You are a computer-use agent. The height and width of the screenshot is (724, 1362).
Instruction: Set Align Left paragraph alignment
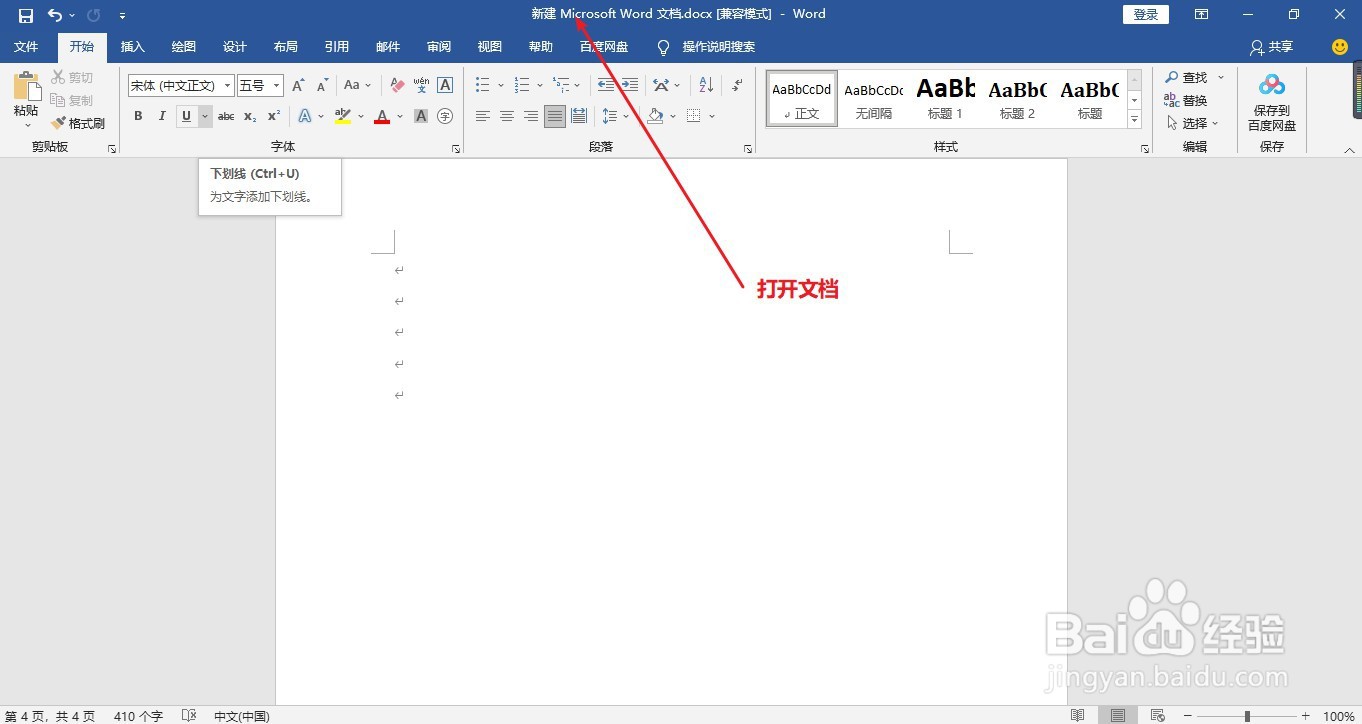pyautogui.click(x=483, y=116)
